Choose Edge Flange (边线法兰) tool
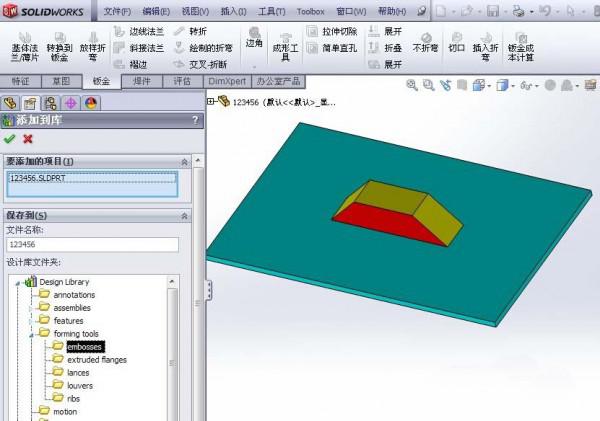This screenshot has width=600, height=421. point(139,31)
